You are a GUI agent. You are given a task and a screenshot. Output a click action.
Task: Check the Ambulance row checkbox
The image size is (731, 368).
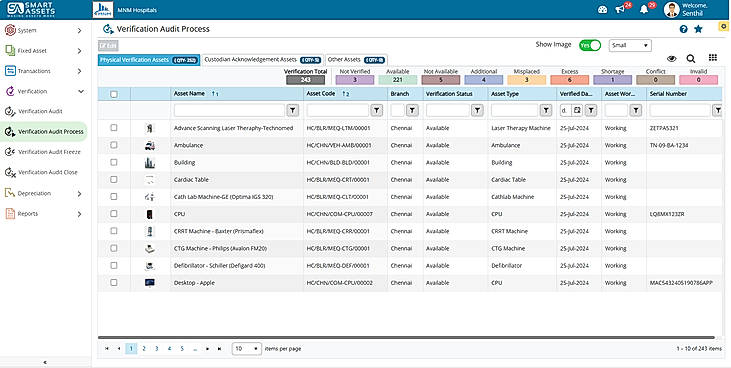coord(114,145)
